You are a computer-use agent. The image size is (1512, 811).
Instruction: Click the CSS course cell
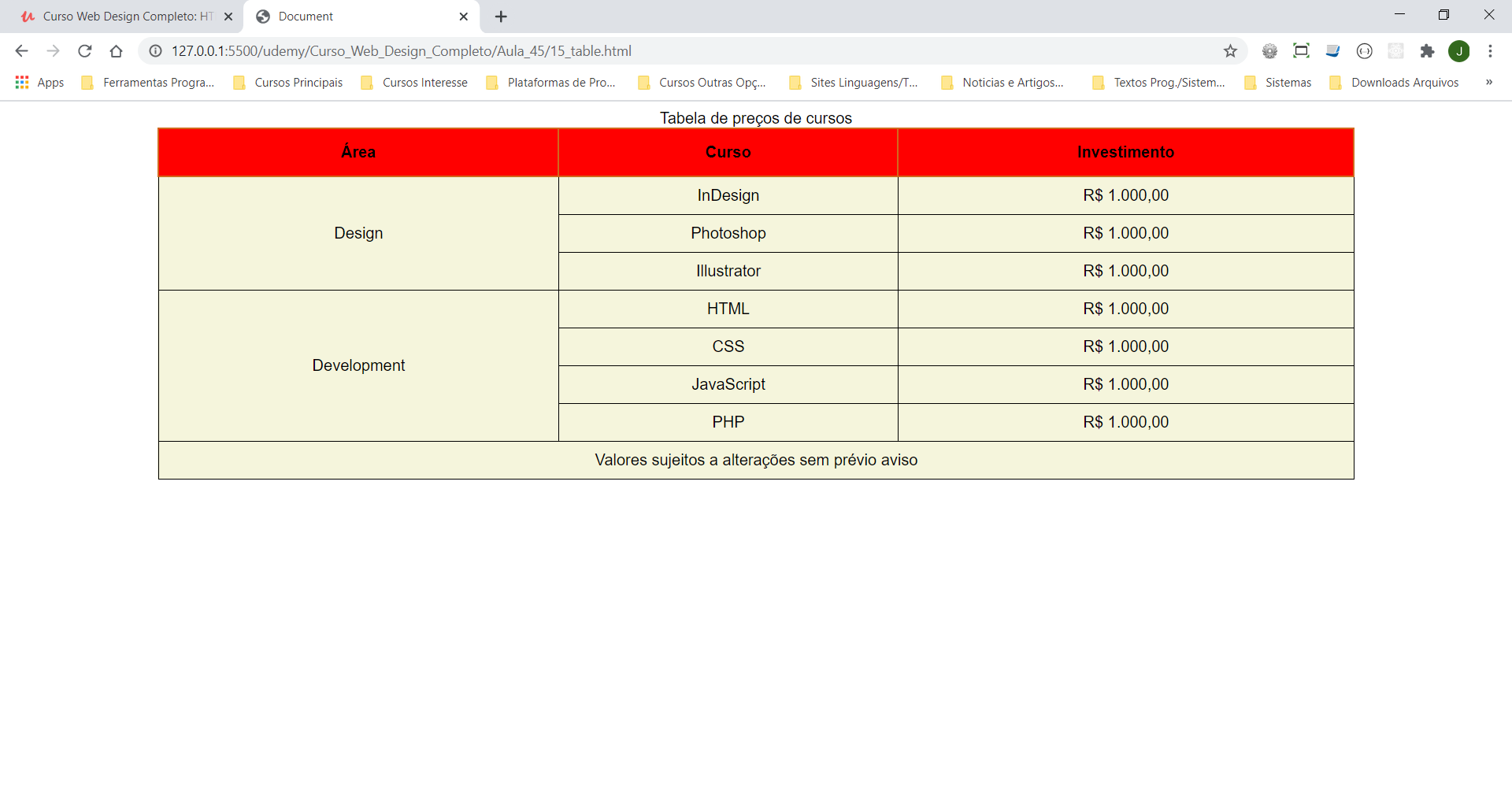pos(728,346)
